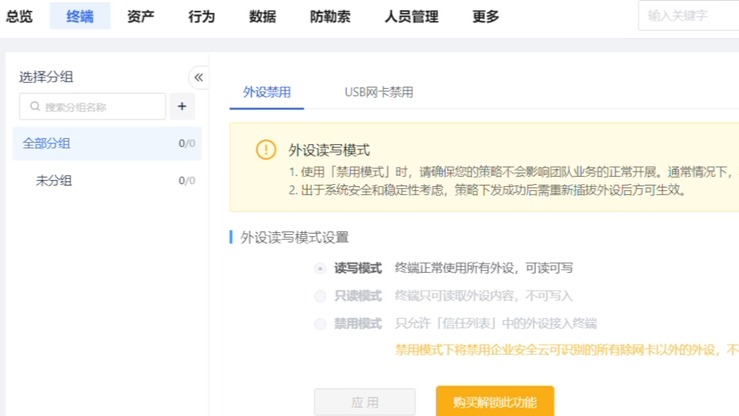The height and width of the screenshot is (416, 739).
Task: Switch to the 外设禁用 tab
Action: click(x=267, y=93)
